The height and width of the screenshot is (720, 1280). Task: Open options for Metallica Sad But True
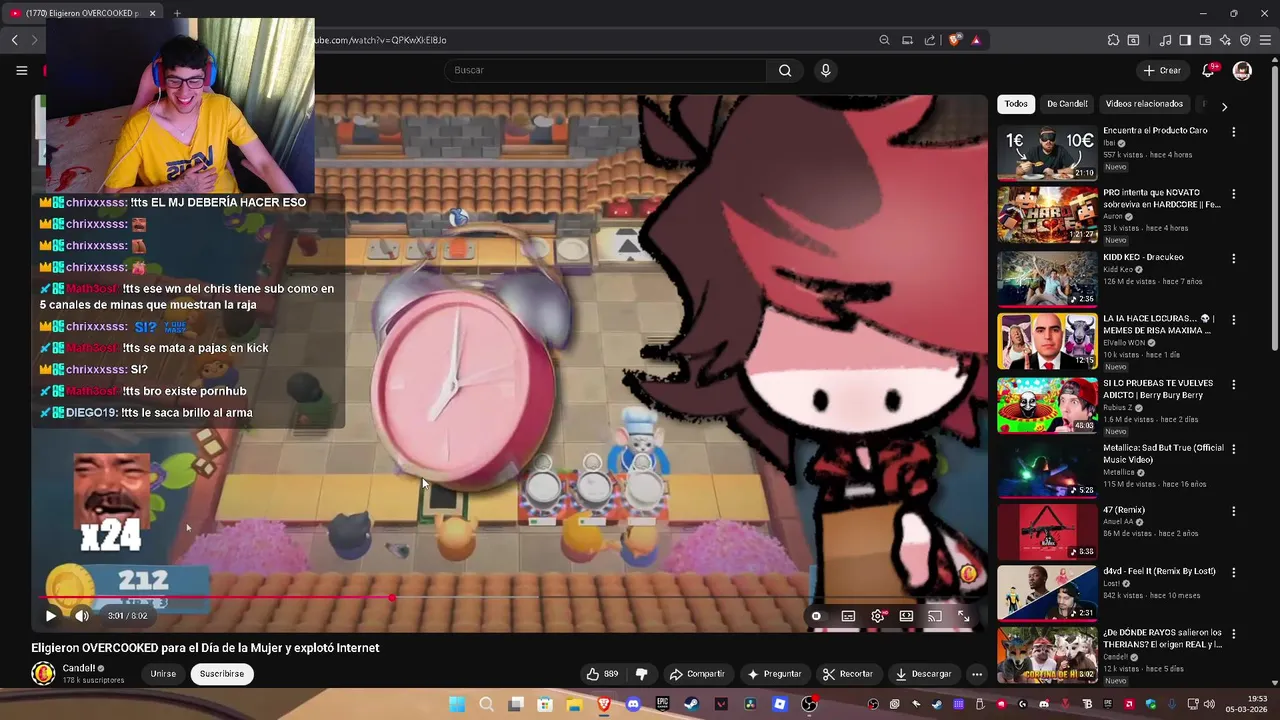click(1233, 448)
